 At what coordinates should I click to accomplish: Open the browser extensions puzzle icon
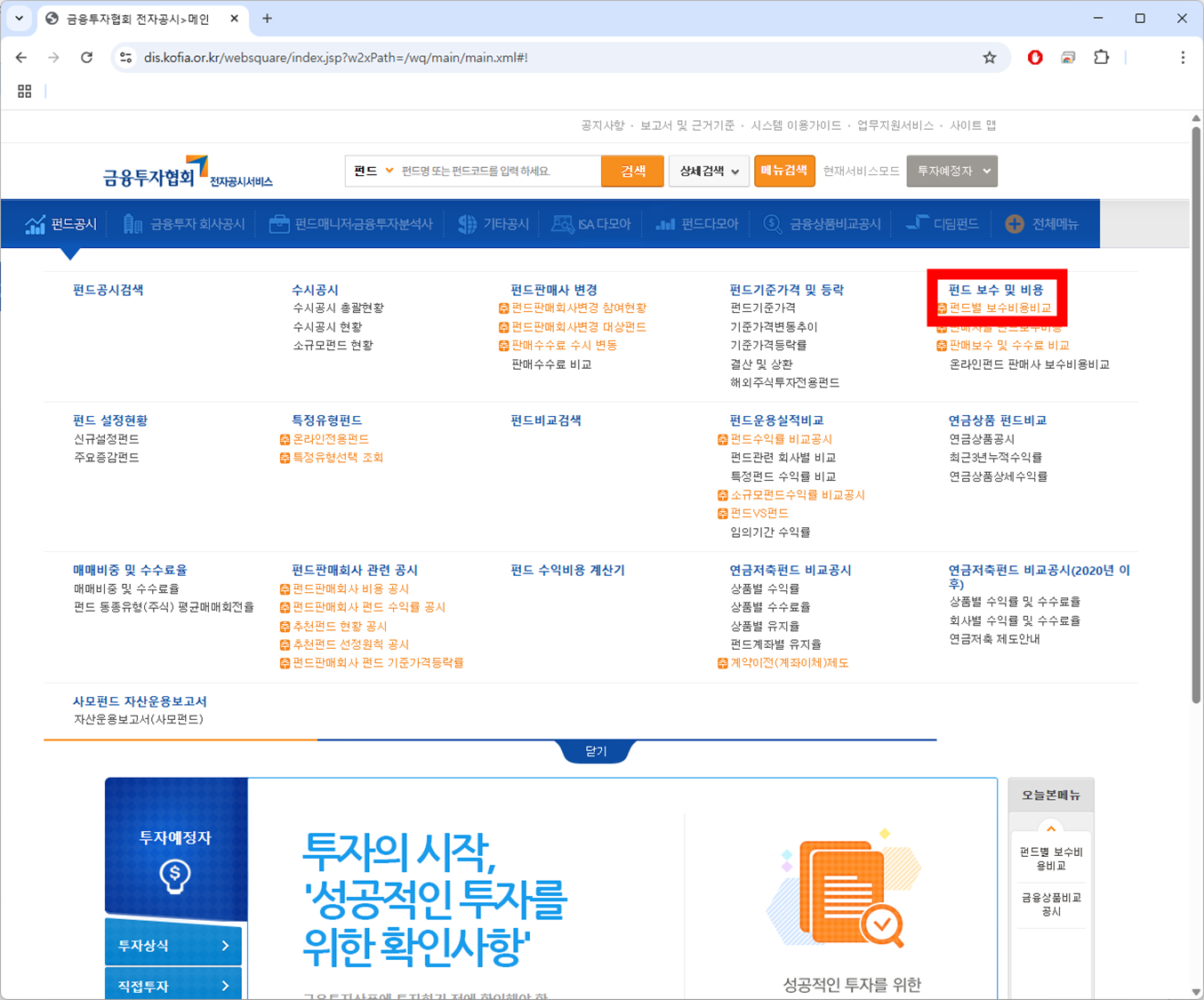1102,58
